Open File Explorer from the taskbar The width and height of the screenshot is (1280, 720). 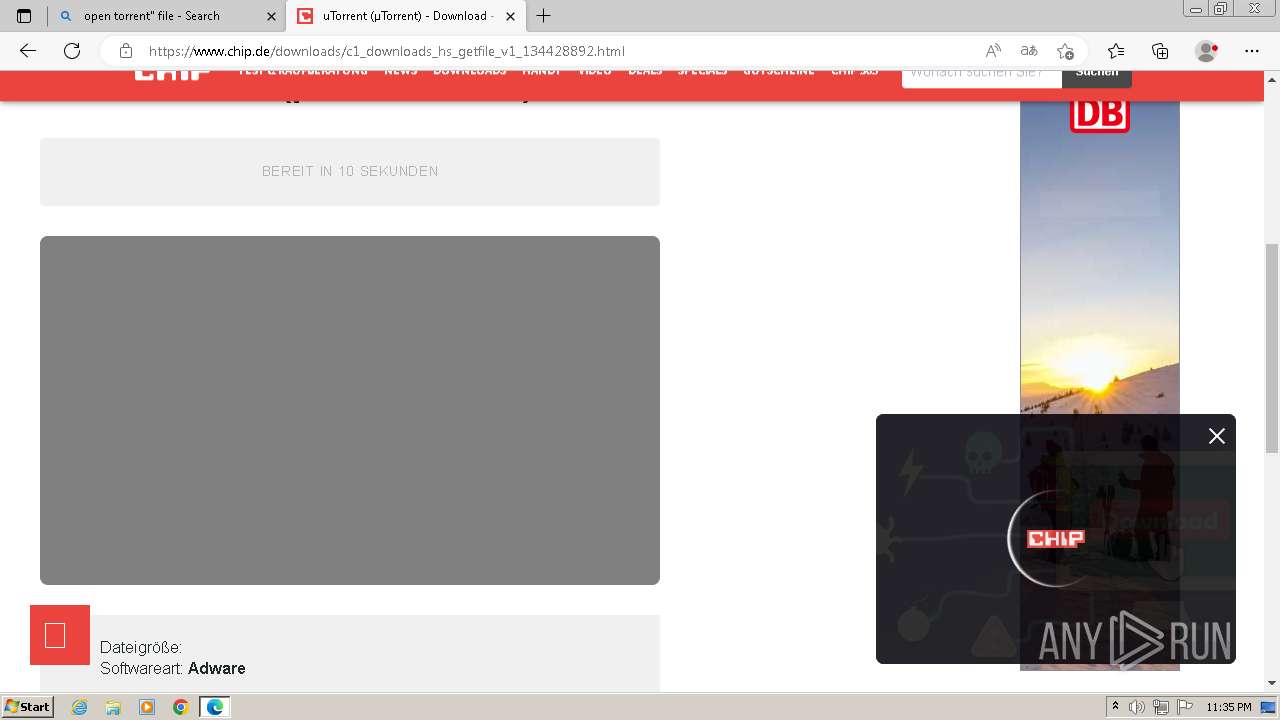click(113, 707)
